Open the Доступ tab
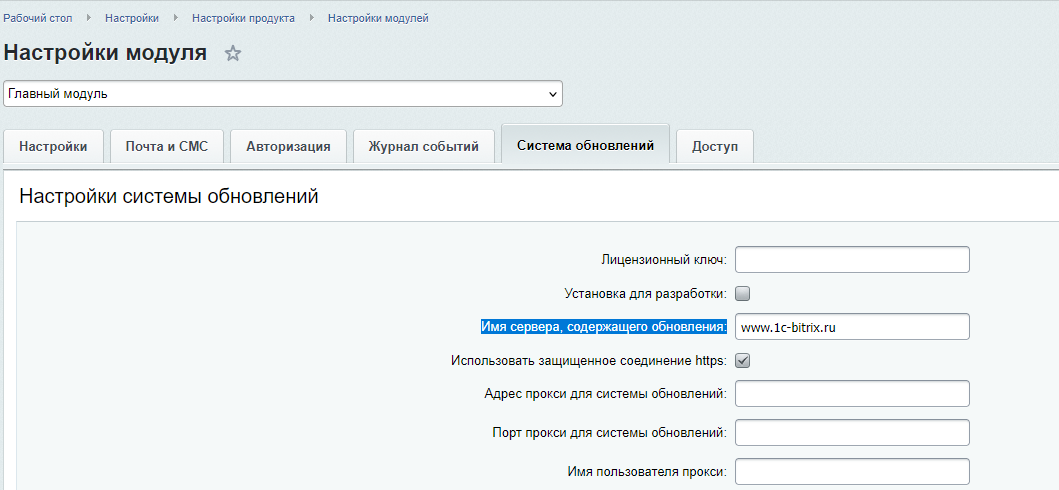 click(715, 146)
